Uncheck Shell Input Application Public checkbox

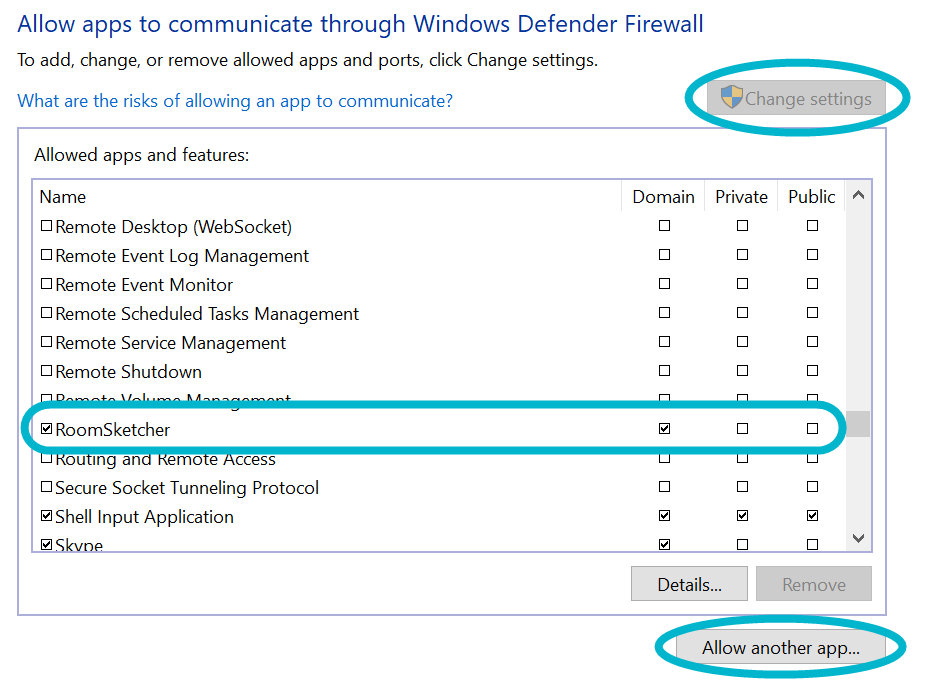point(812,517)
